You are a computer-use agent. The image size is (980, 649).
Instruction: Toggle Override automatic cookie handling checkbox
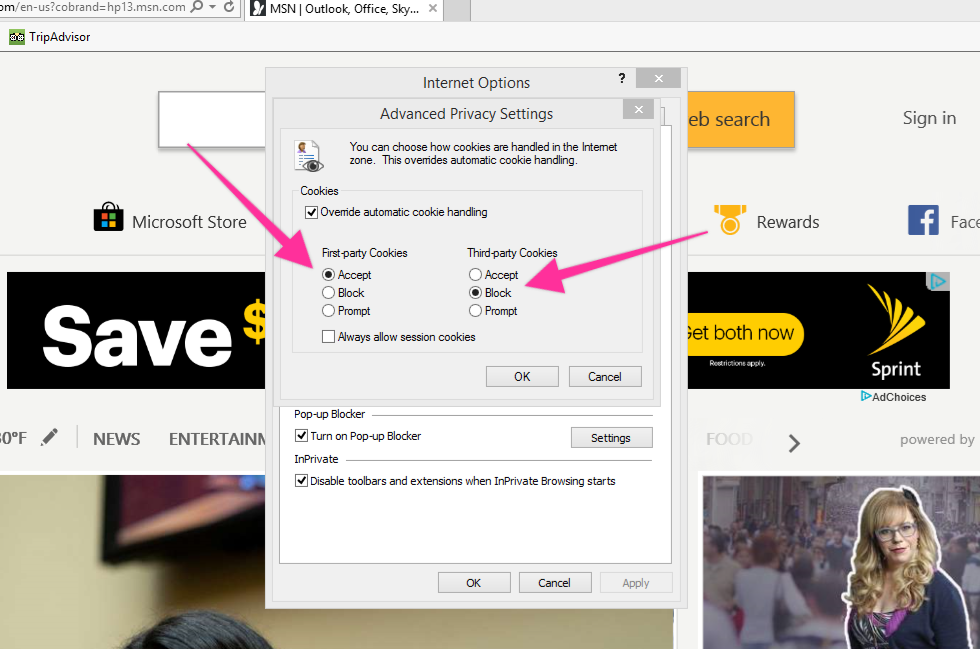click(311, 212)
